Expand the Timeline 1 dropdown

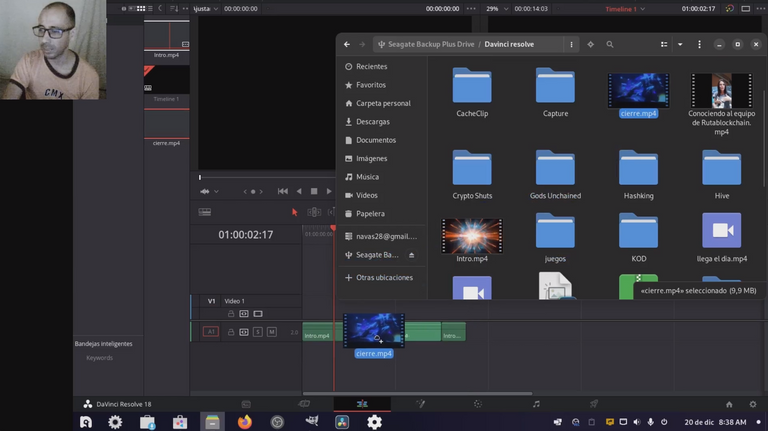coord(643,9)
